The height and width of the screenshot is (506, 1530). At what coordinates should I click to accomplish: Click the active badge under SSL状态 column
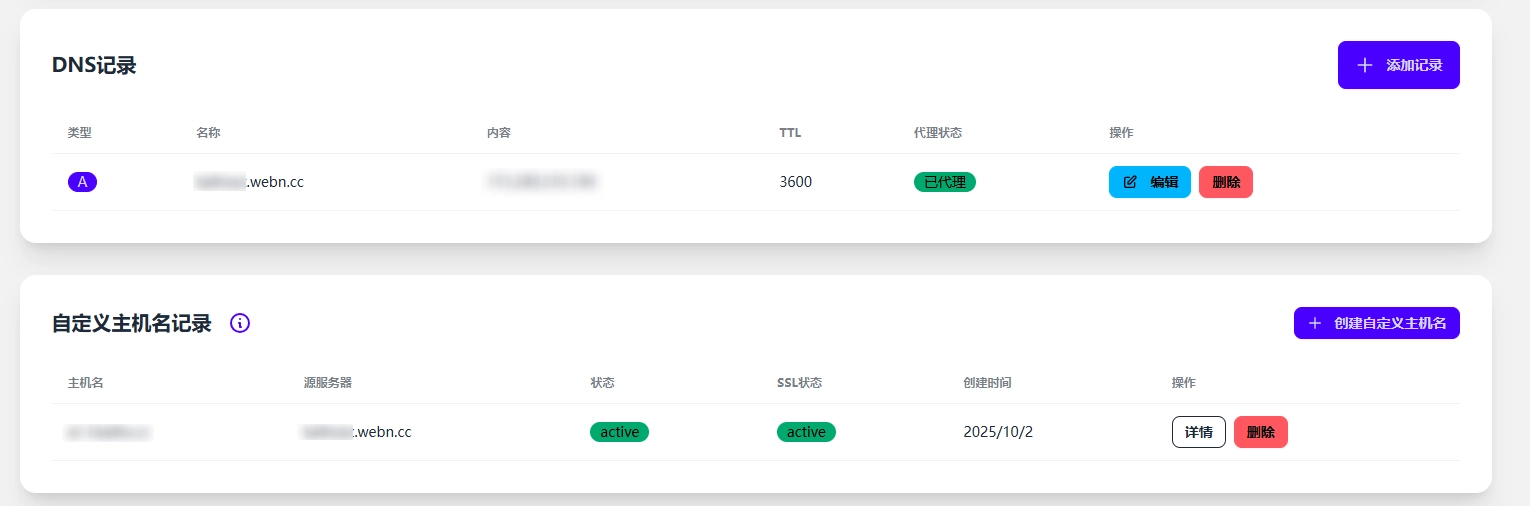[x=806, y=432]
